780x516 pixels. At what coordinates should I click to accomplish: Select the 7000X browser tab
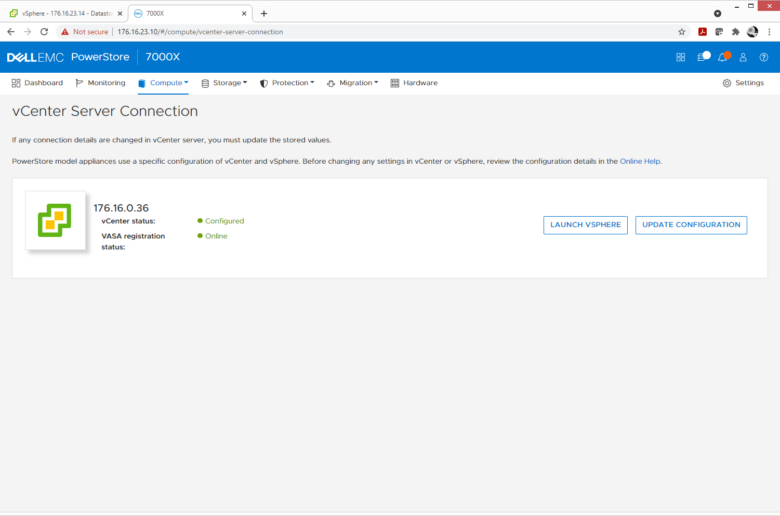click(x=189, y=13)
